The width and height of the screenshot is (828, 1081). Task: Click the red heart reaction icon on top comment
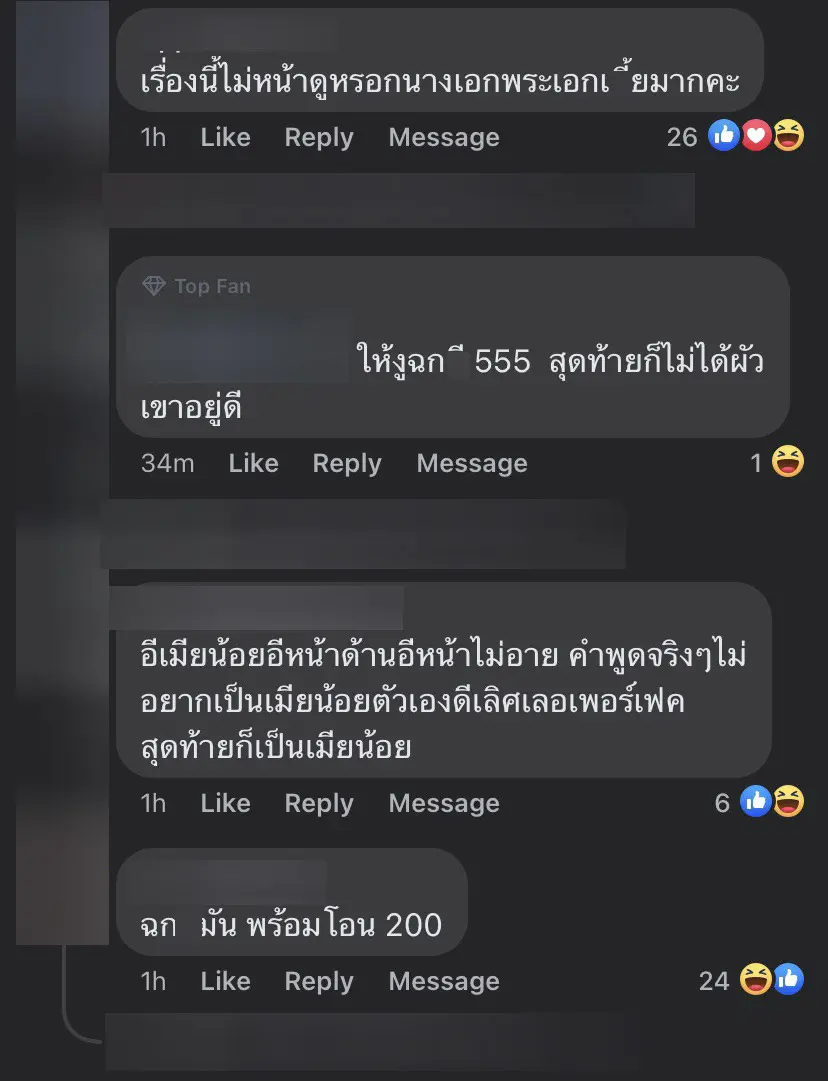756,135
